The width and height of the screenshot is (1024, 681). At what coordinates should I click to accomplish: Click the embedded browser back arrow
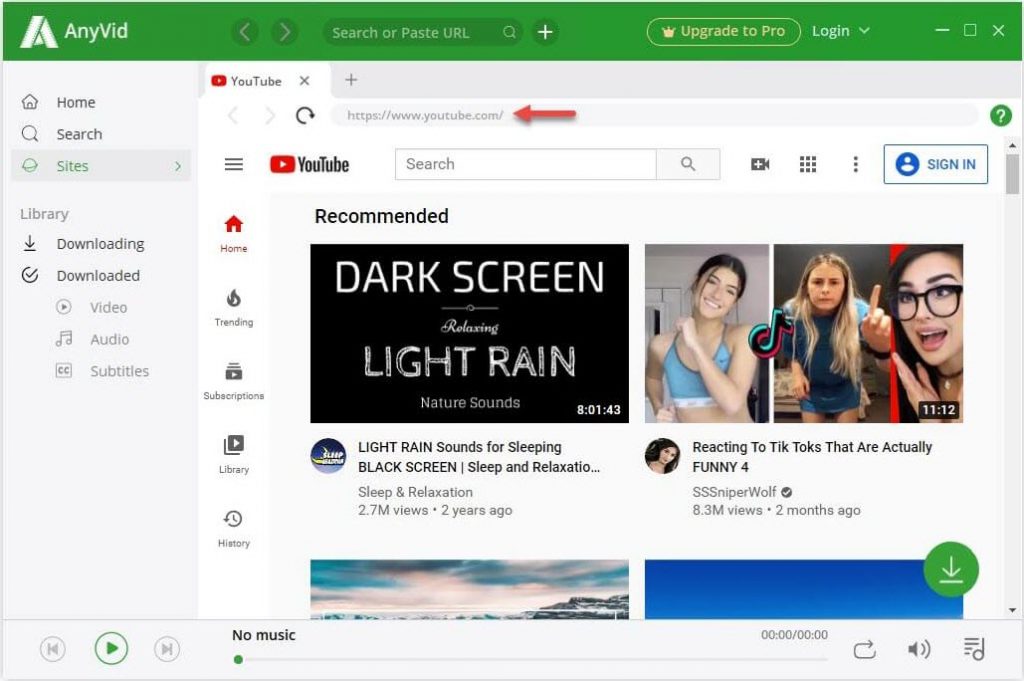(233, 116)
